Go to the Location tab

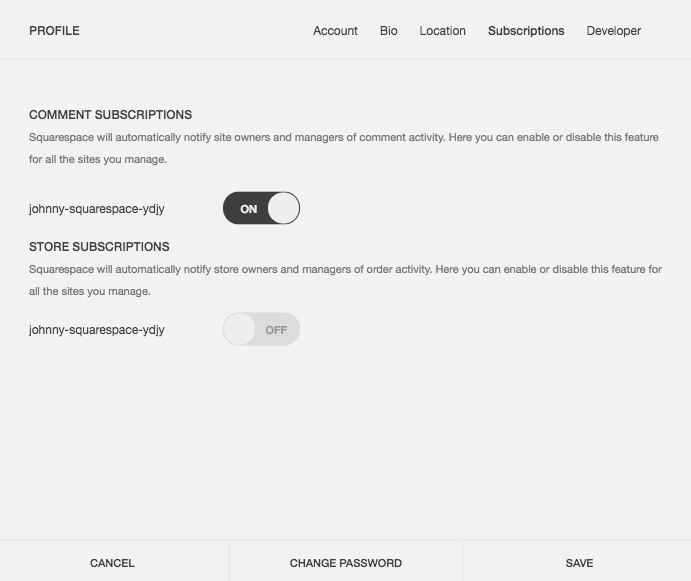[442, 31]
